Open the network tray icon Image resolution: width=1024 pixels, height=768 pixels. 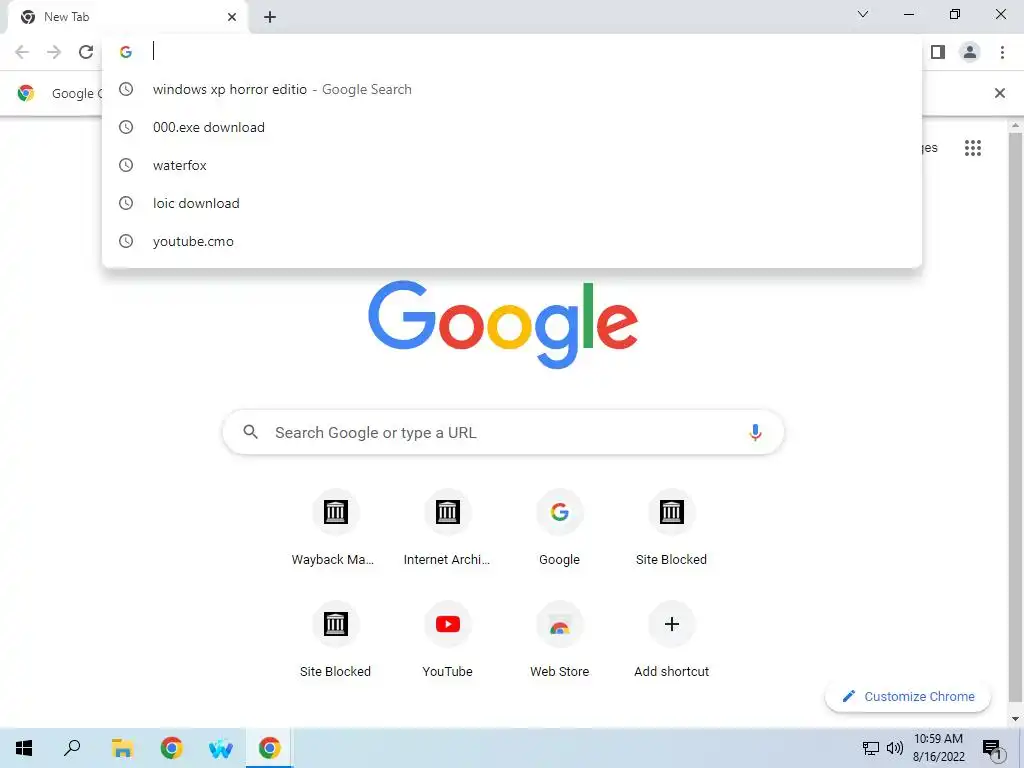(x=871, y=748)
